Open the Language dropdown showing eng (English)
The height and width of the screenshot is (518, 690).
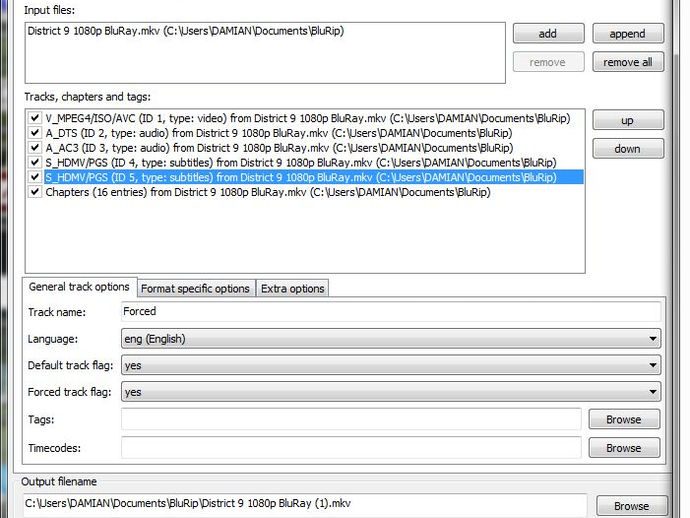391,339
